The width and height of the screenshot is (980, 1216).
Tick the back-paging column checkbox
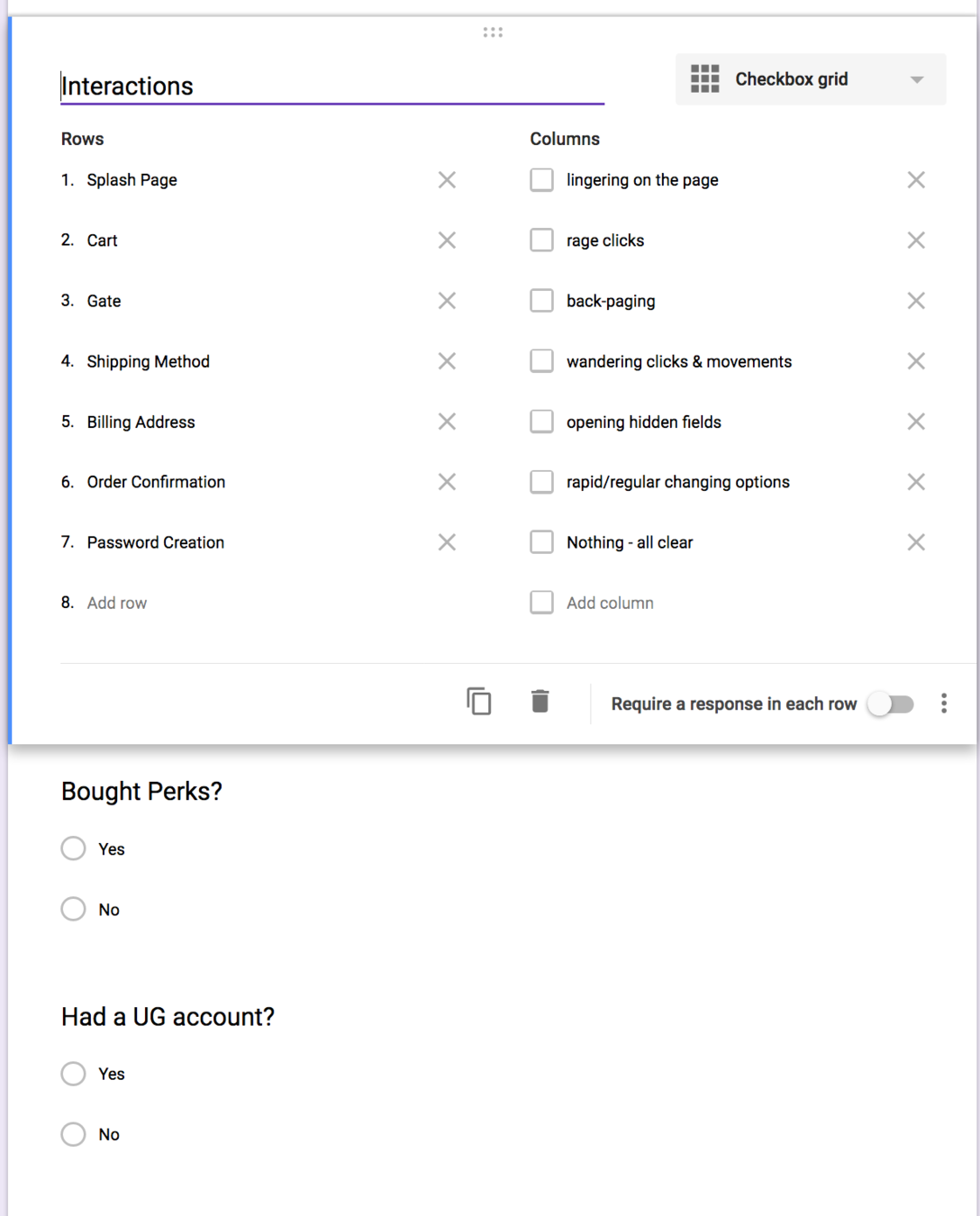click(541, 301)
